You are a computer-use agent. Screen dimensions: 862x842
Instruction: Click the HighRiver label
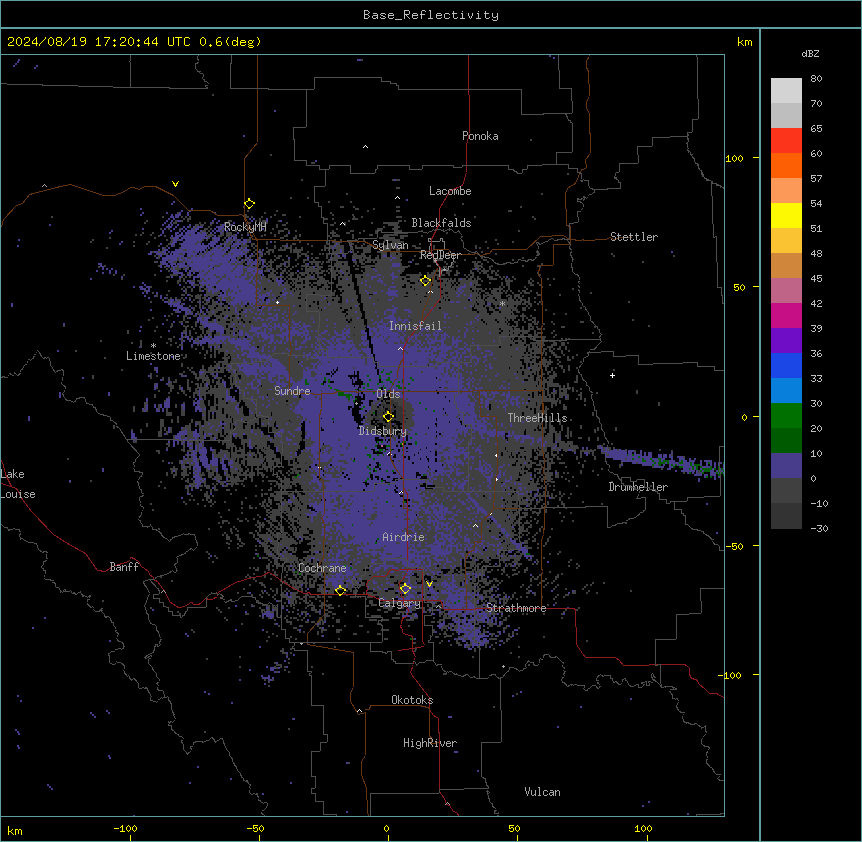(430, 743)
